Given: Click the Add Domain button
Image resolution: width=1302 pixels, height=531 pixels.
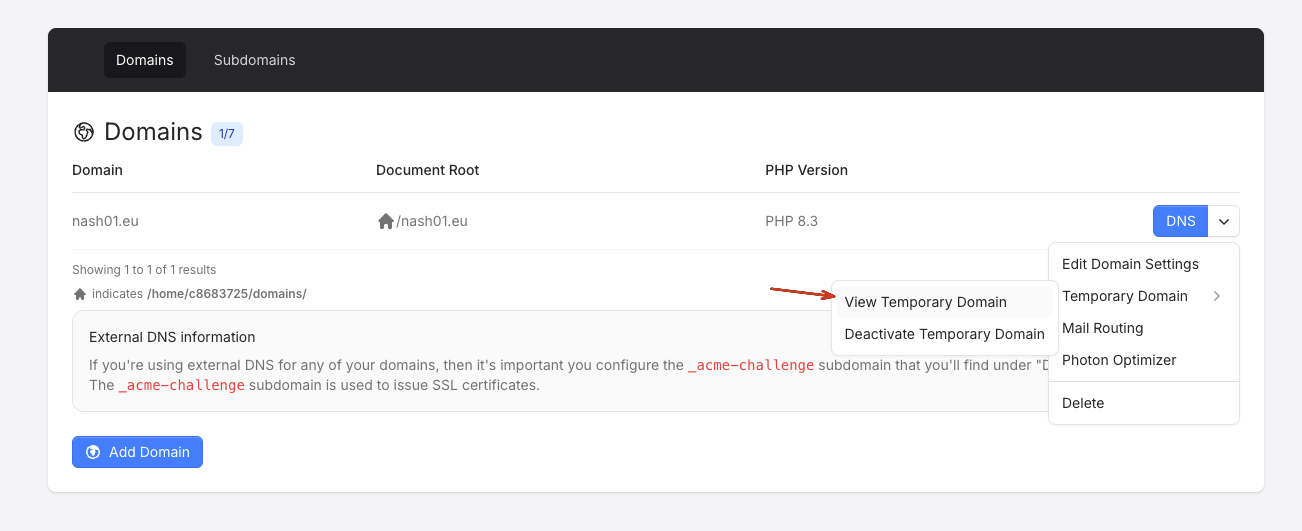Looking at the screenshot, I should (137, 452).
